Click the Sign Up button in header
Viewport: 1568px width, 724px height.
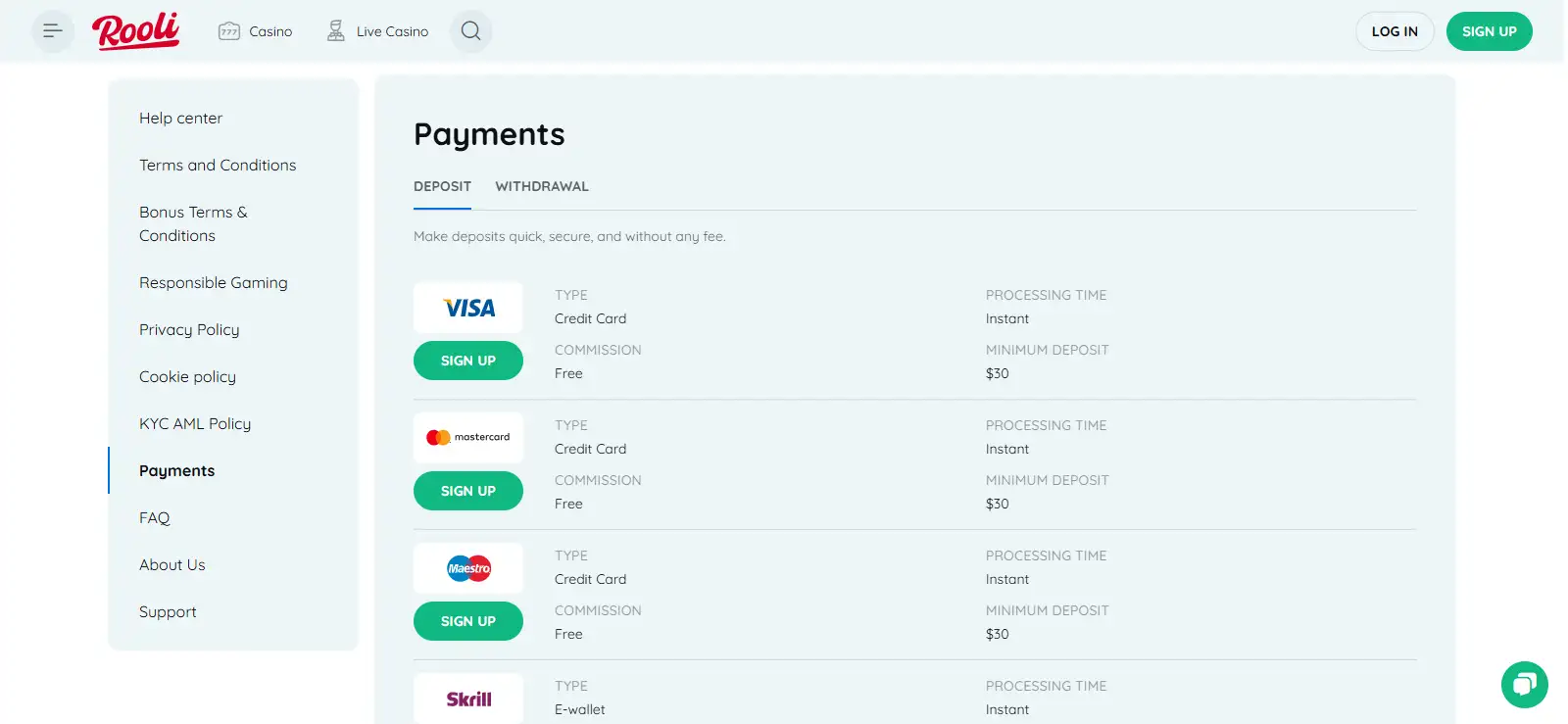coord(1489,31)
